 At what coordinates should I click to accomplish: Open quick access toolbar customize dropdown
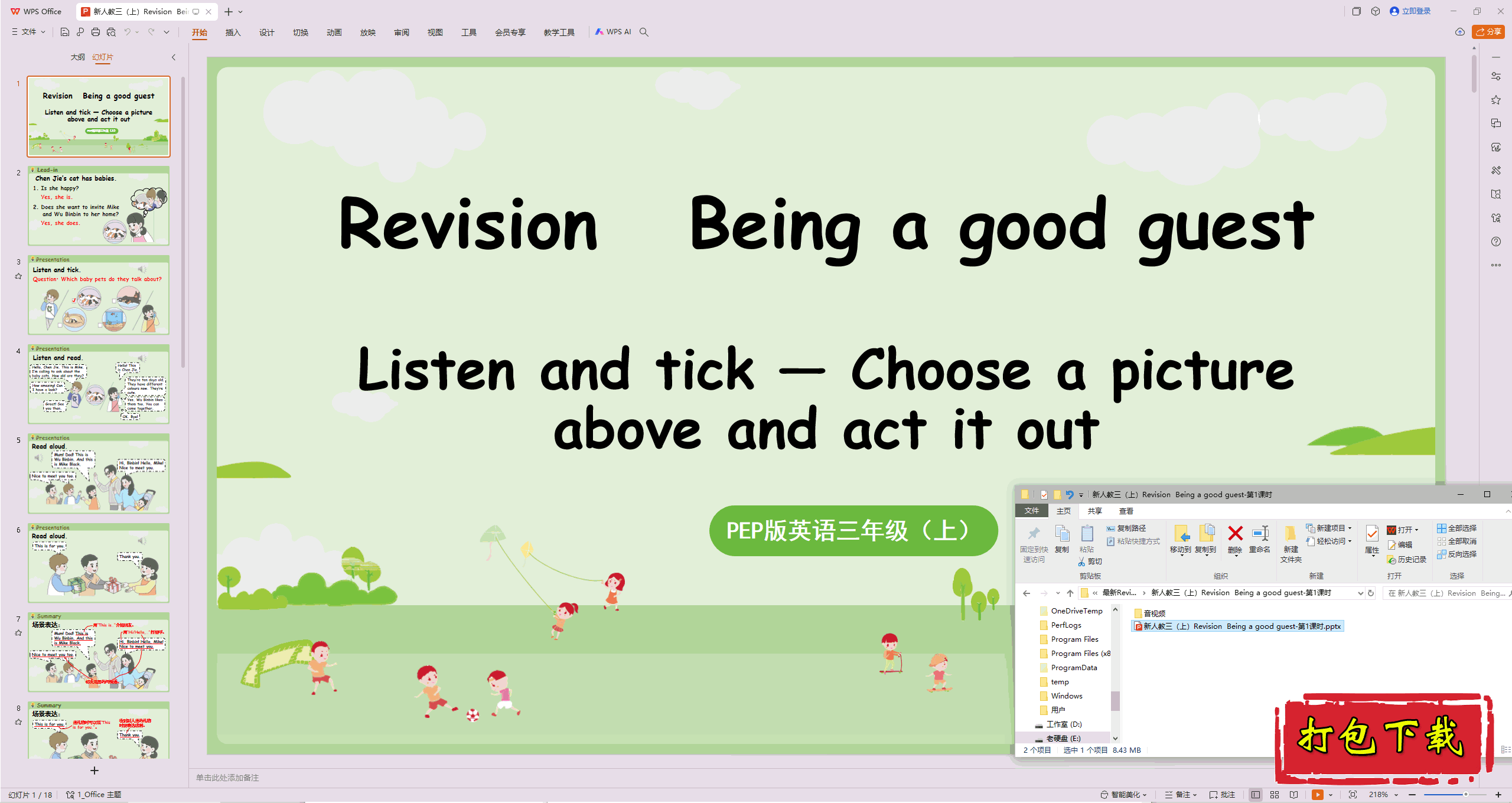167,32
